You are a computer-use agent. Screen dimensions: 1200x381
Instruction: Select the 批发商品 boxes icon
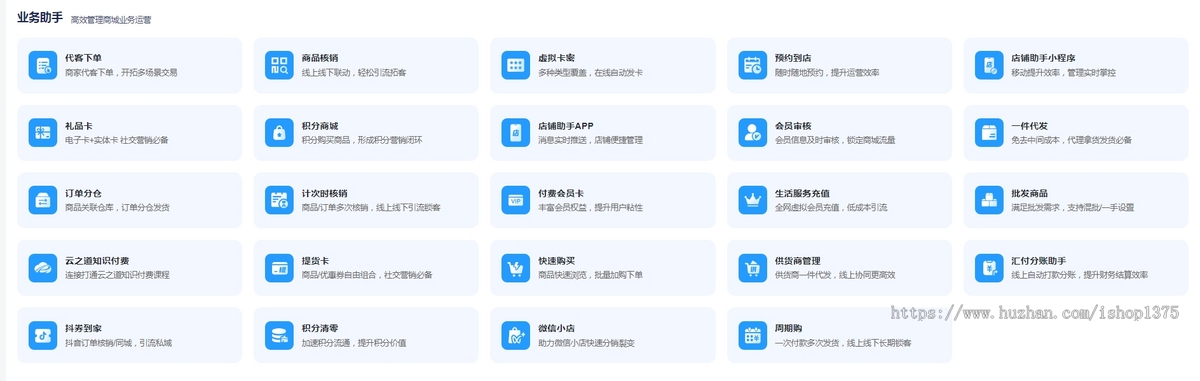coord(989,200)
